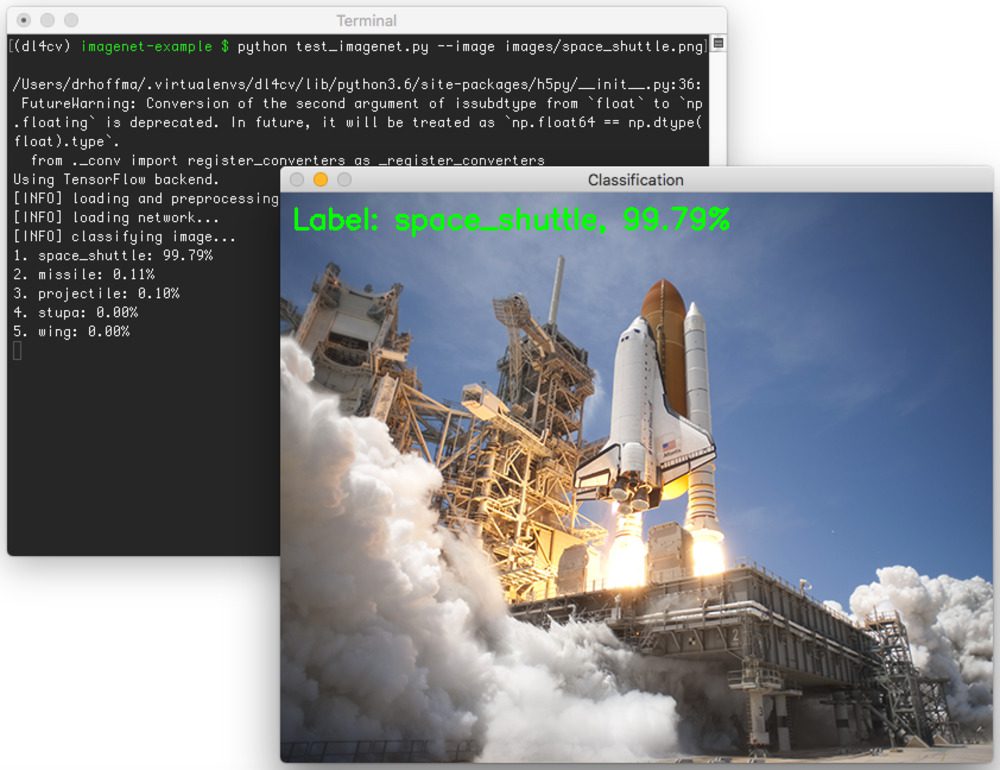Click the '5. wing: 0.00%' result line
The width and height of the screenshot is (1000, 770).
(71, 332)
